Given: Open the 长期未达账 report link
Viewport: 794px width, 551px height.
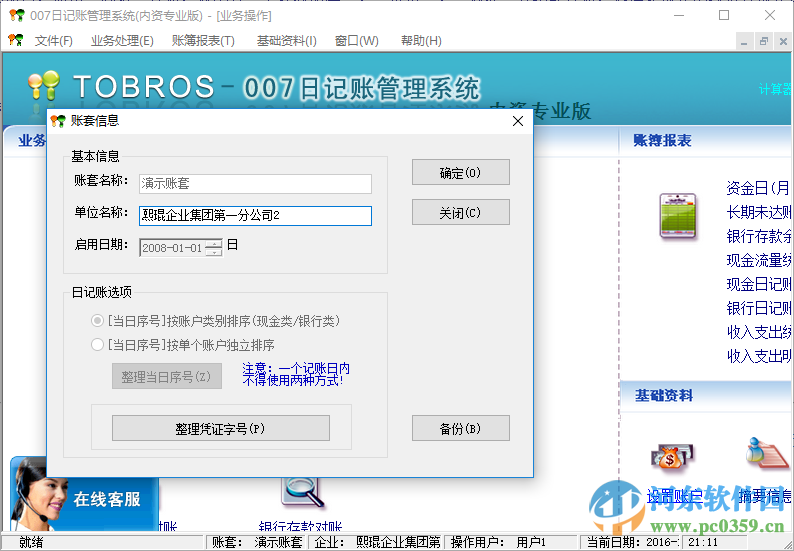Looking at the screenshot, I should pos(758,212).
